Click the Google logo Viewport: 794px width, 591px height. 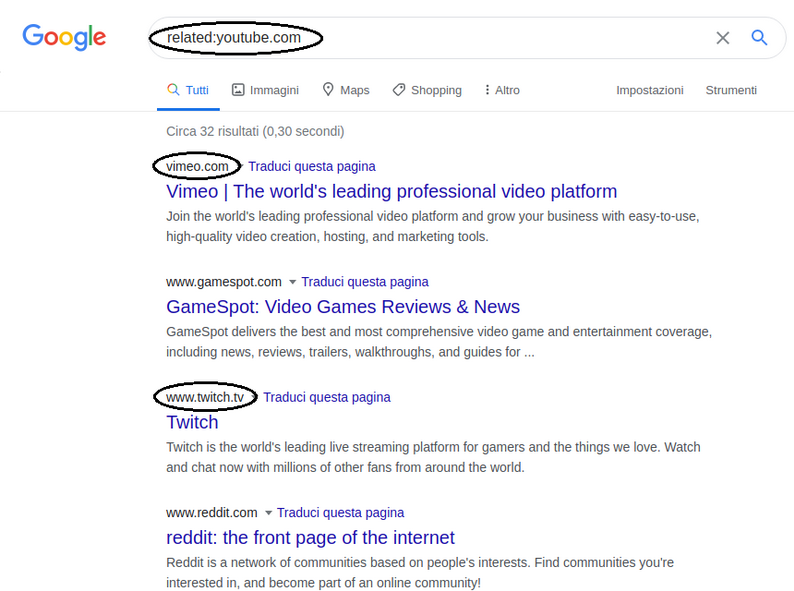point(64,37)
